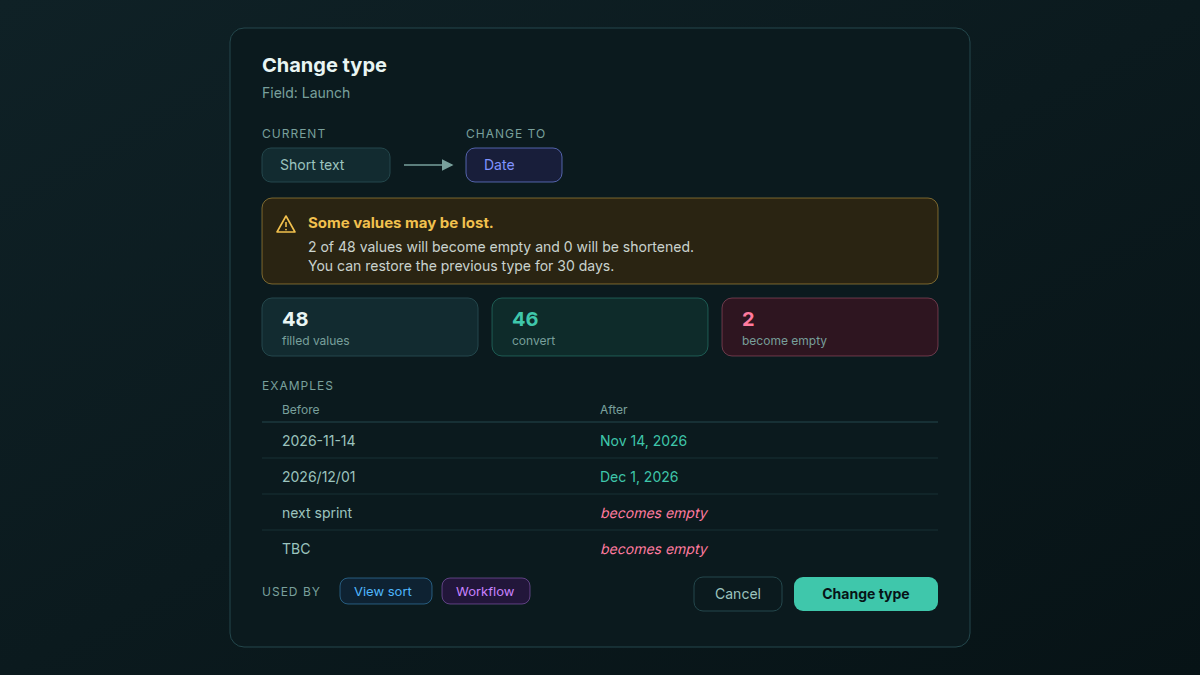The height and width of the screenshot is (675, 1200).
Task: Click the TBC example row
Action: pyautogui.click(x=600, y=549)
